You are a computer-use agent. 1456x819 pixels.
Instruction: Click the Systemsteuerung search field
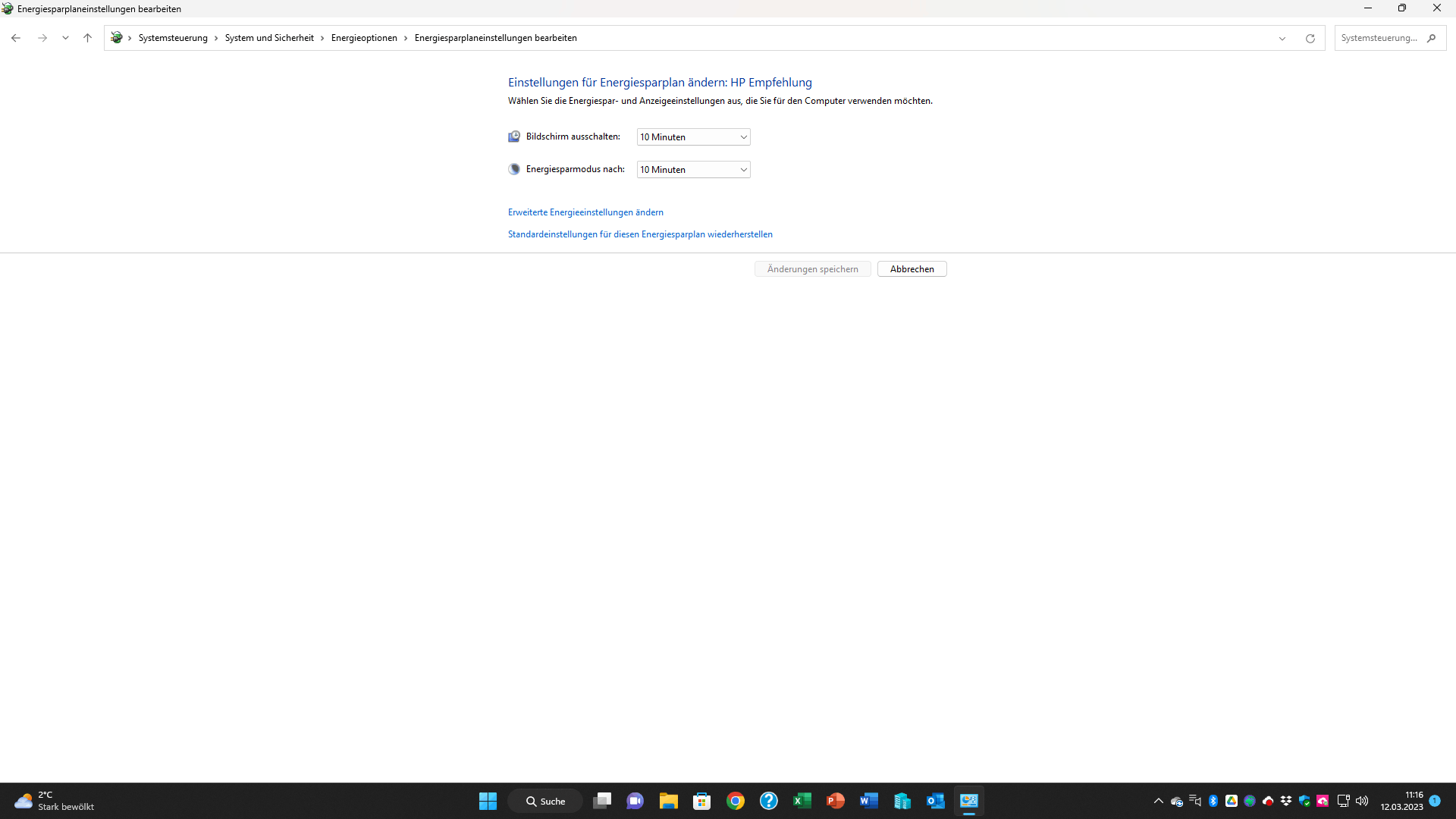pyautogui.click(x=1380, y=38)
